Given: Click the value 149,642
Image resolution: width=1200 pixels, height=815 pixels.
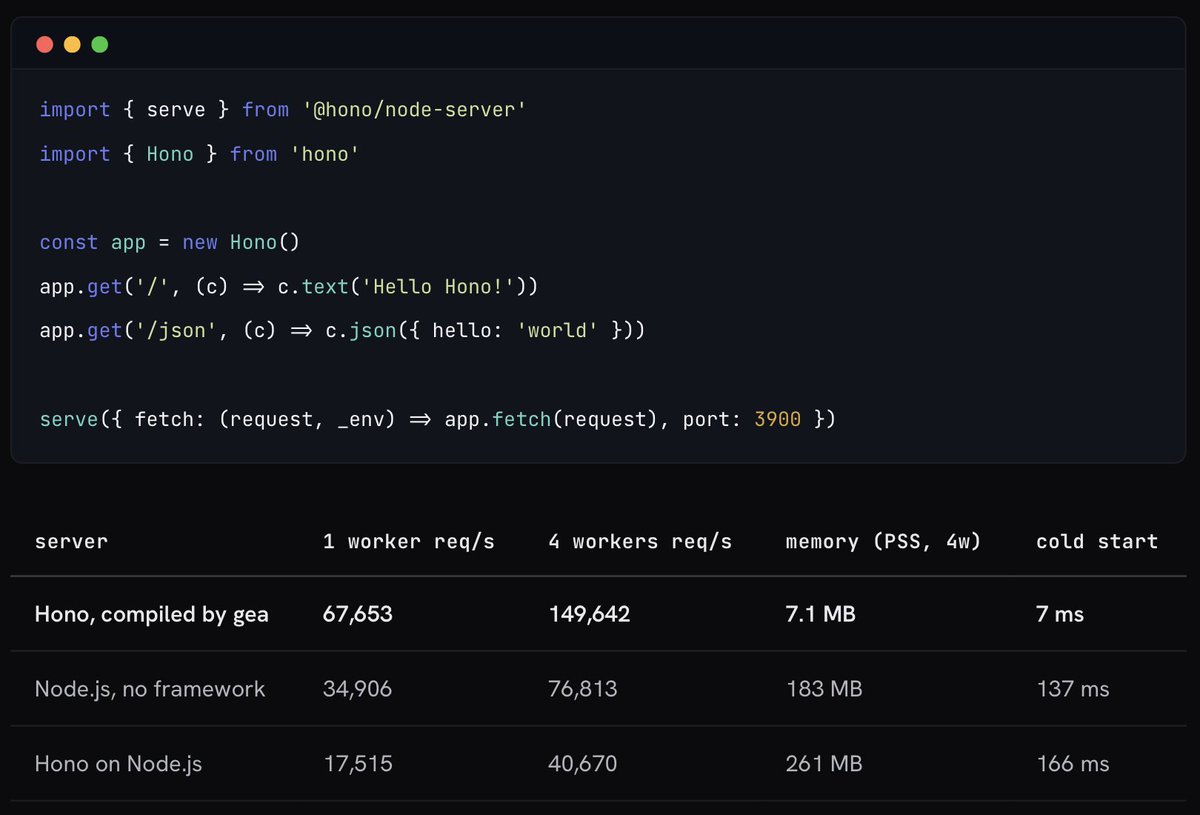Looking at the screenshot, I should coord(589,615).
